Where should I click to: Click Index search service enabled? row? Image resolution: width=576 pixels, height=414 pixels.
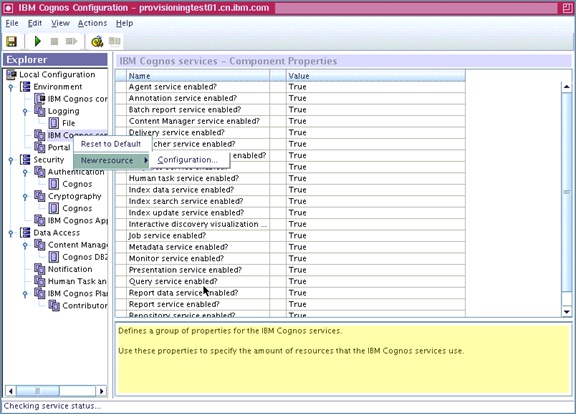coord(290,201)
